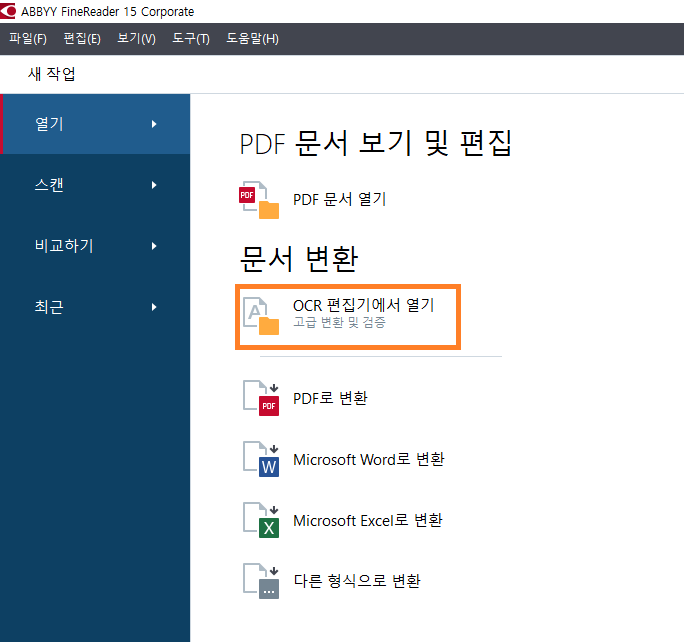The image size is (684, 642).
Task: Choose 다른 형식으로 변환 option
Action: coord(357,581)
